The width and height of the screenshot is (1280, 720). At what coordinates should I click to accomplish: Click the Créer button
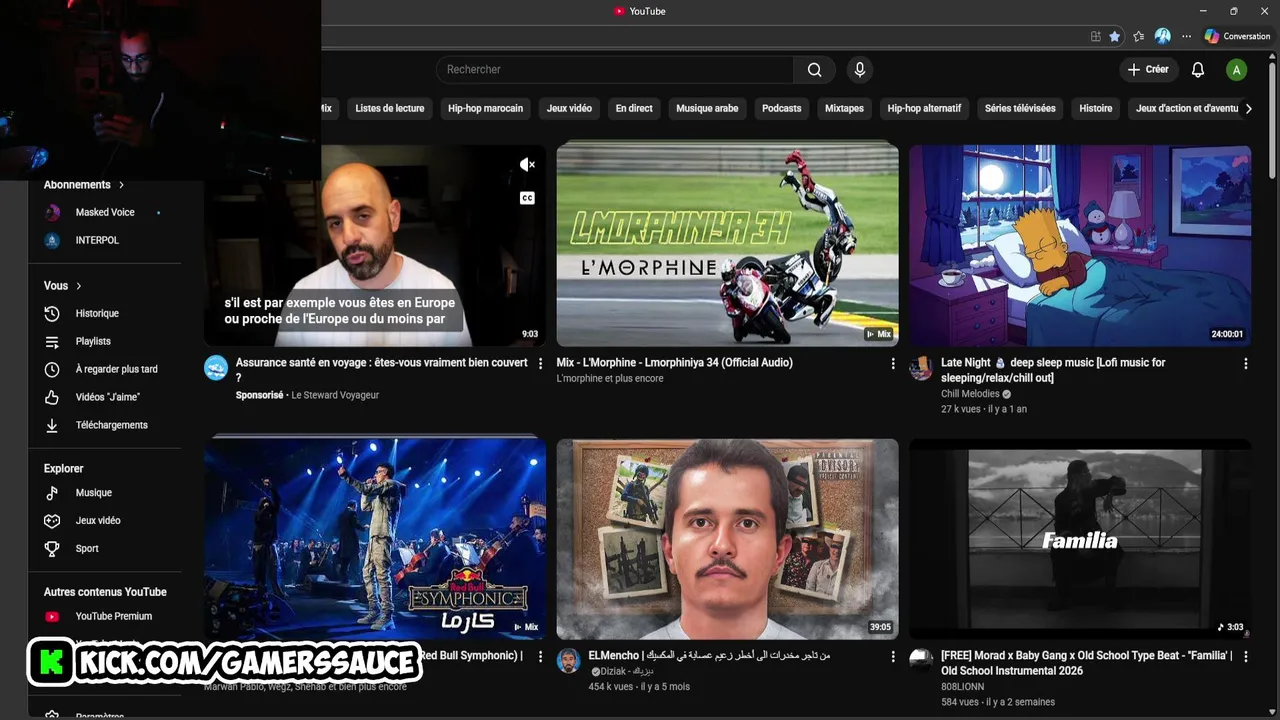coord(1147,69)
